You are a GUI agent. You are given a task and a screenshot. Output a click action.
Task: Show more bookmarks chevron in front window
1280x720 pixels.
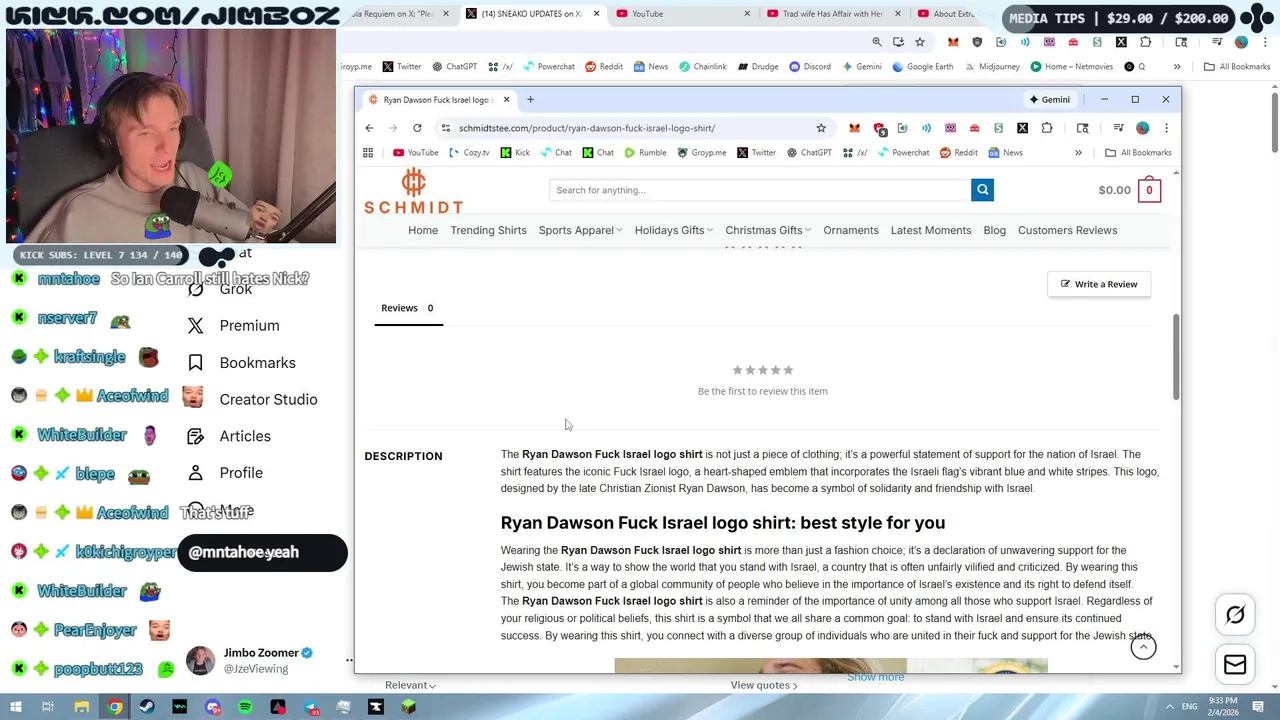click(1078, 153)
